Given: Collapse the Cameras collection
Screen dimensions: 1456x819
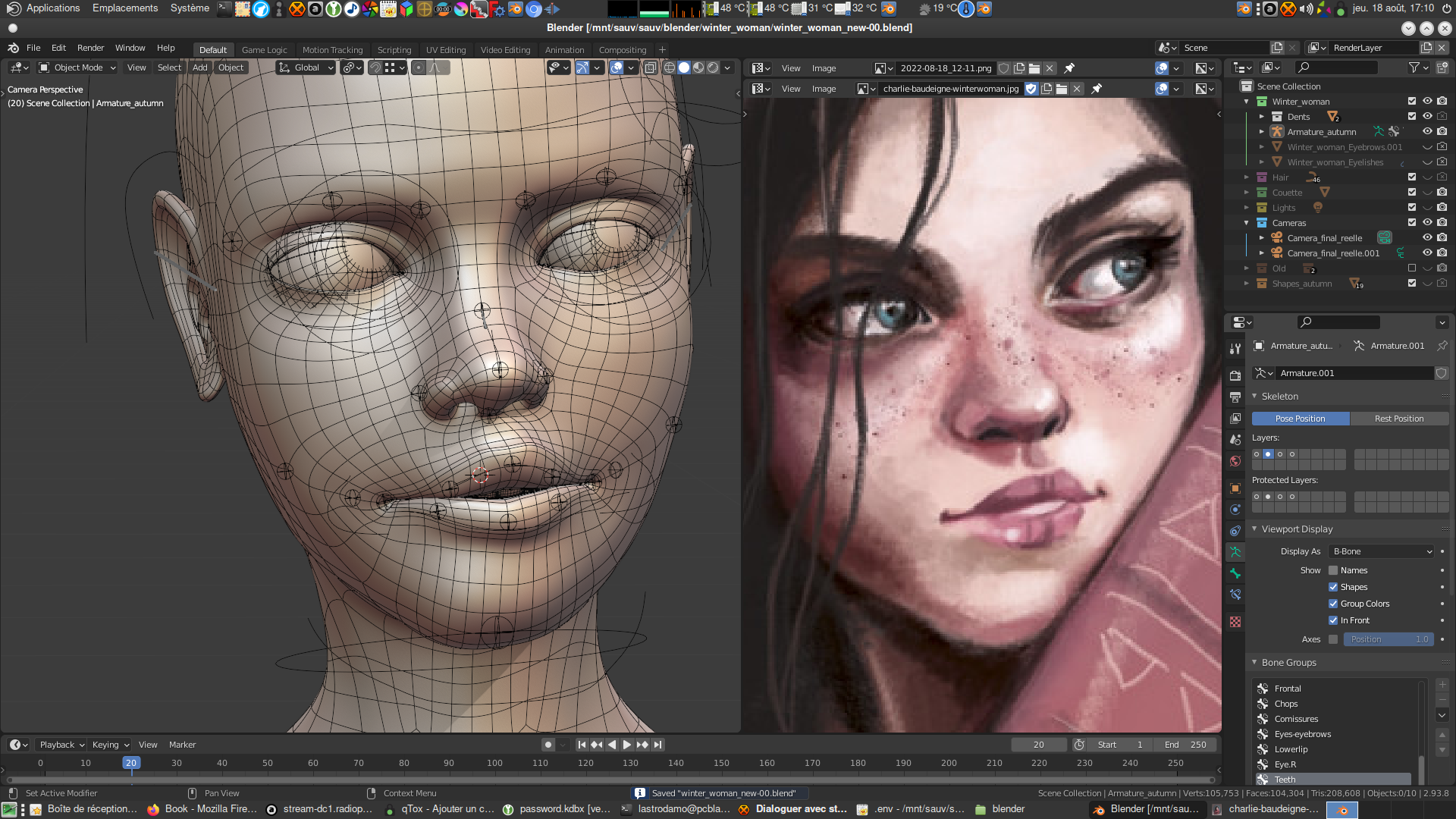Looking at the screenshot, I should point(1246,223).
